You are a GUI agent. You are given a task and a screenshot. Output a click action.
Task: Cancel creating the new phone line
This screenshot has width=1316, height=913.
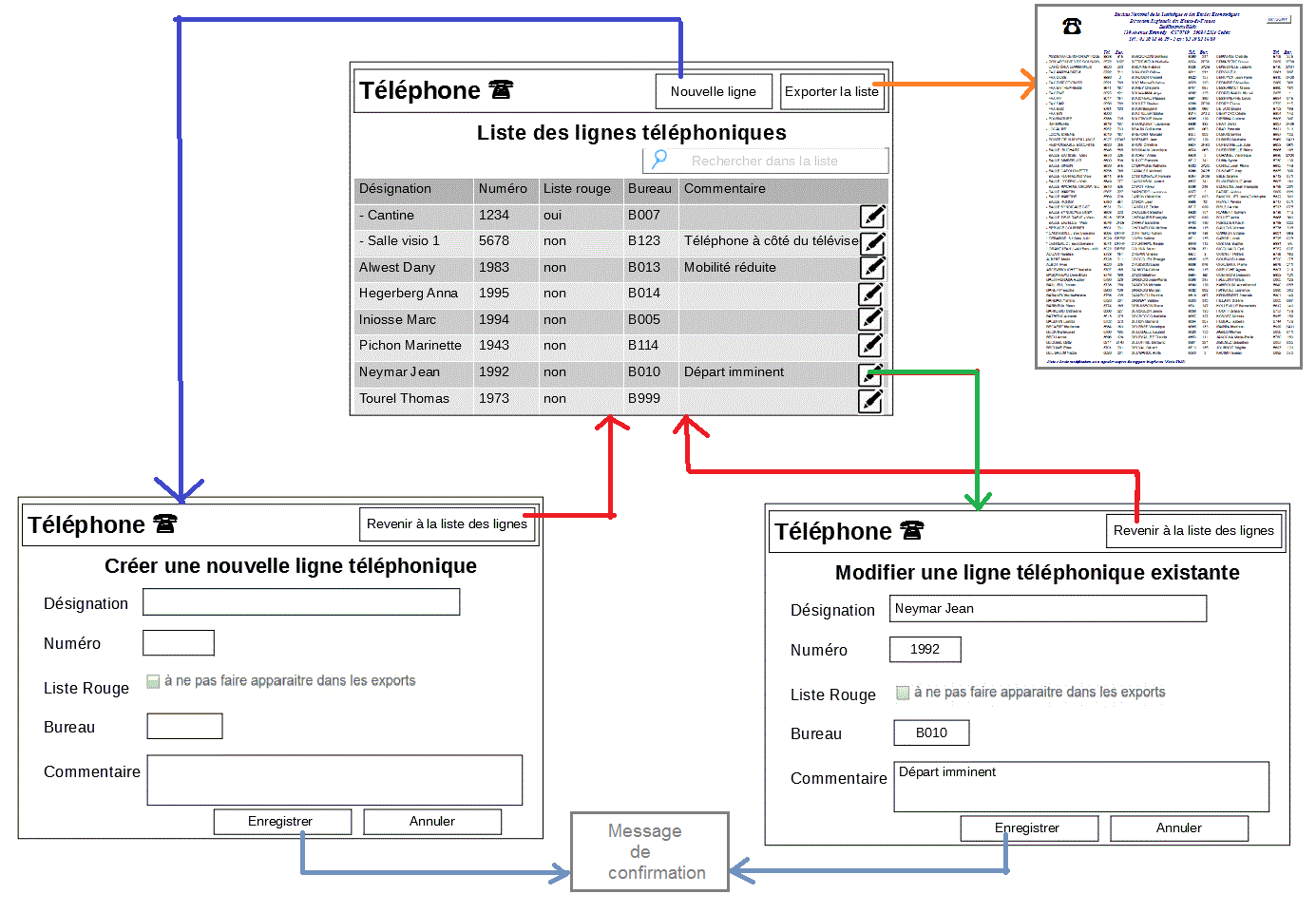pos(432,821)
